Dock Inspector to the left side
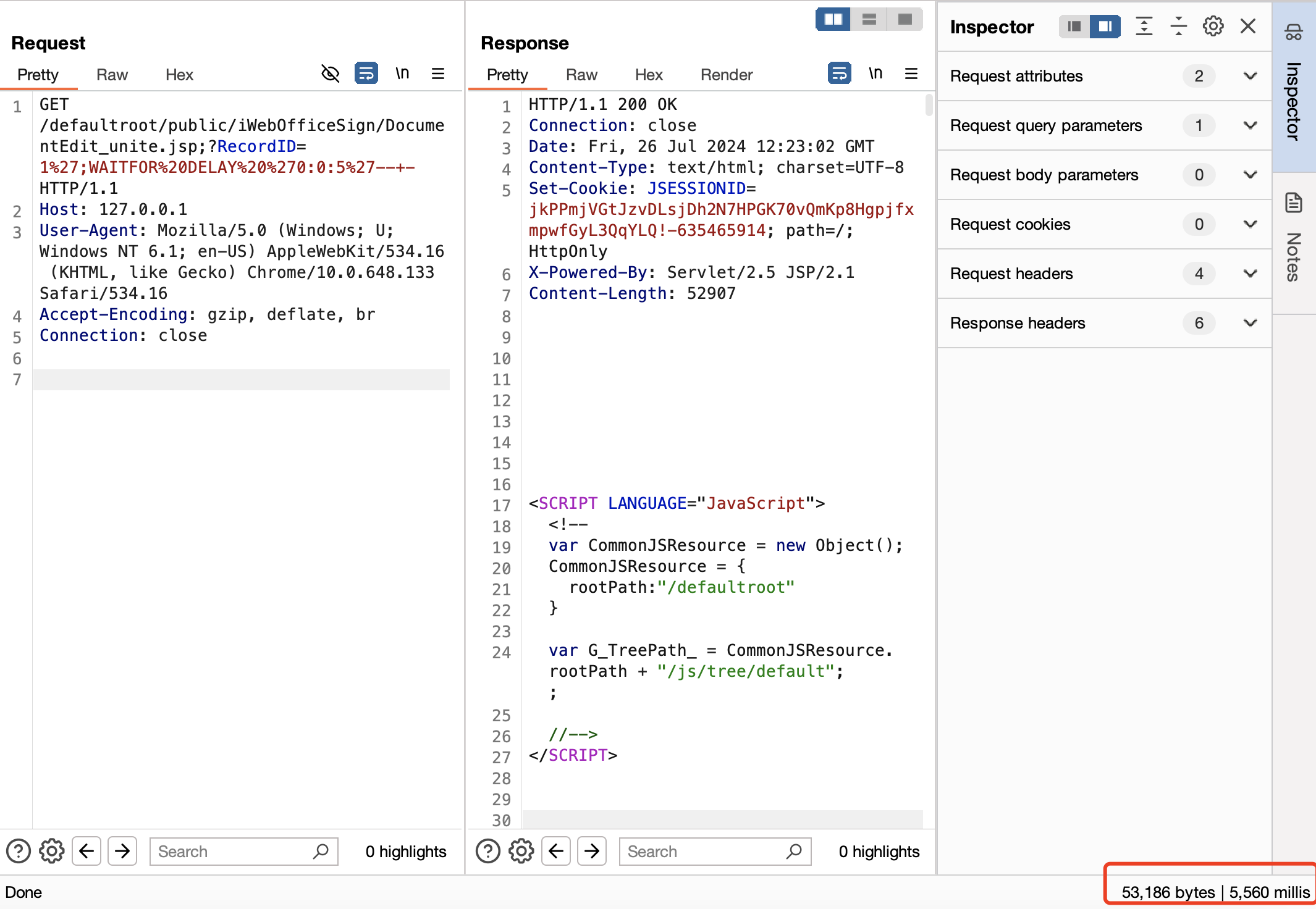Viewport: 1316px width, 909px height. point(1074,27)
